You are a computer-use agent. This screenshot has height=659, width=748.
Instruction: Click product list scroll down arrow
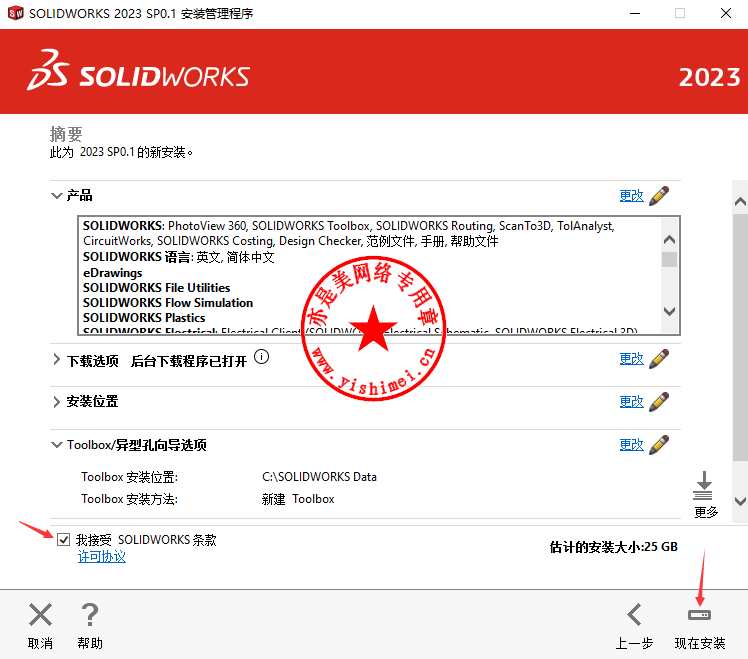tap(669, 311)
